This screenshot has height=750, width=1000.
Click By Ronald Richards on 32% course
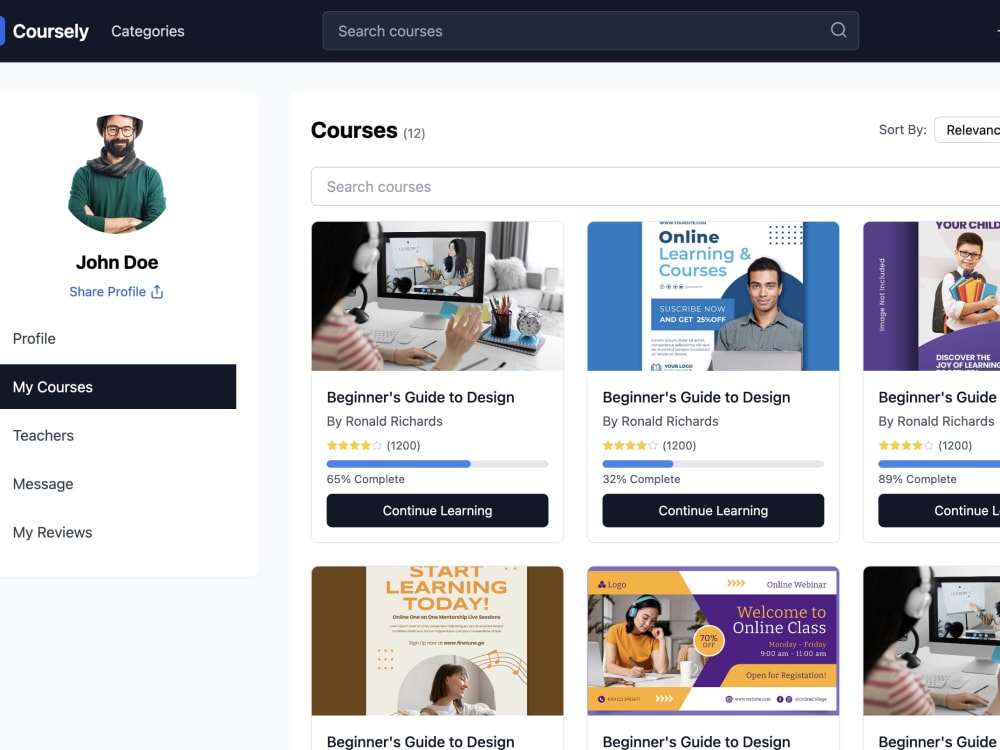[x=660, y=421]
